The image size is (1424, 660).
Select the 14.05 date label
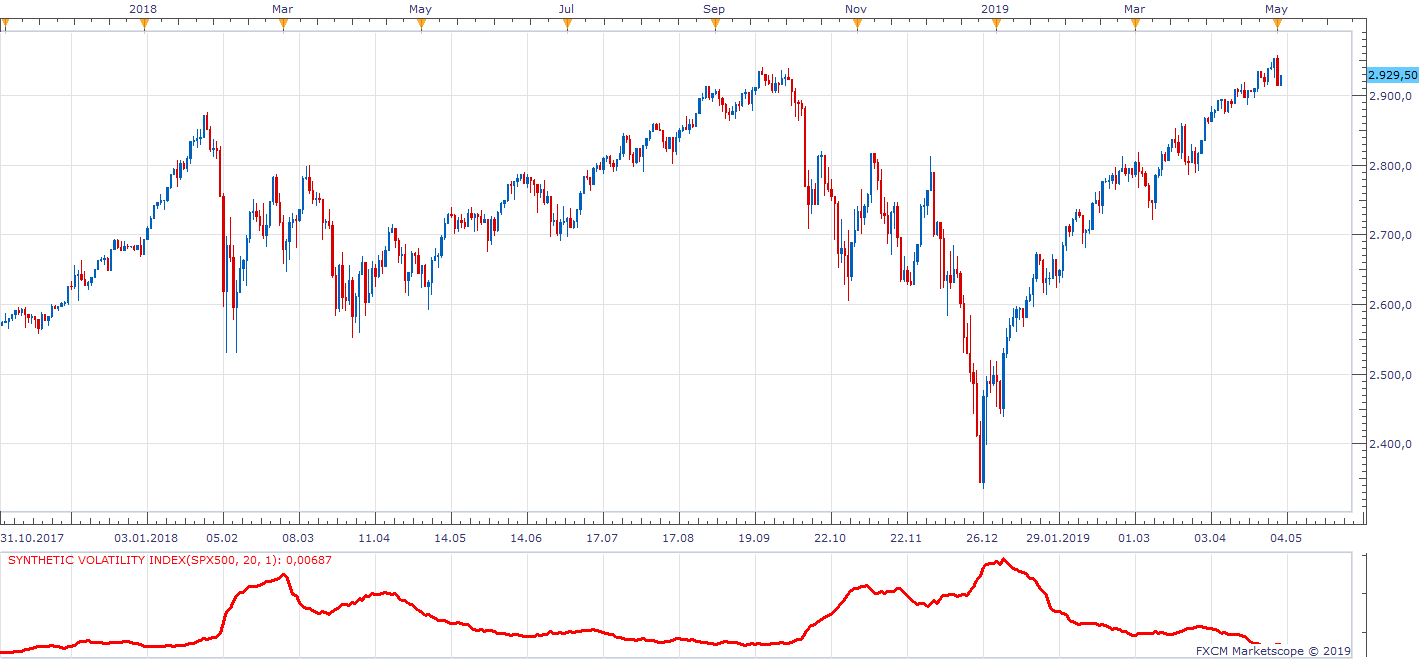click(x=450, y=538)
